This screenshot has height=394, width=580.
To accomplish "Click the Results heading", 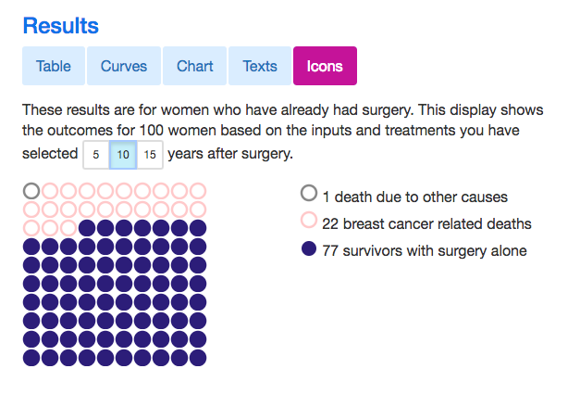I will (61, 26).
